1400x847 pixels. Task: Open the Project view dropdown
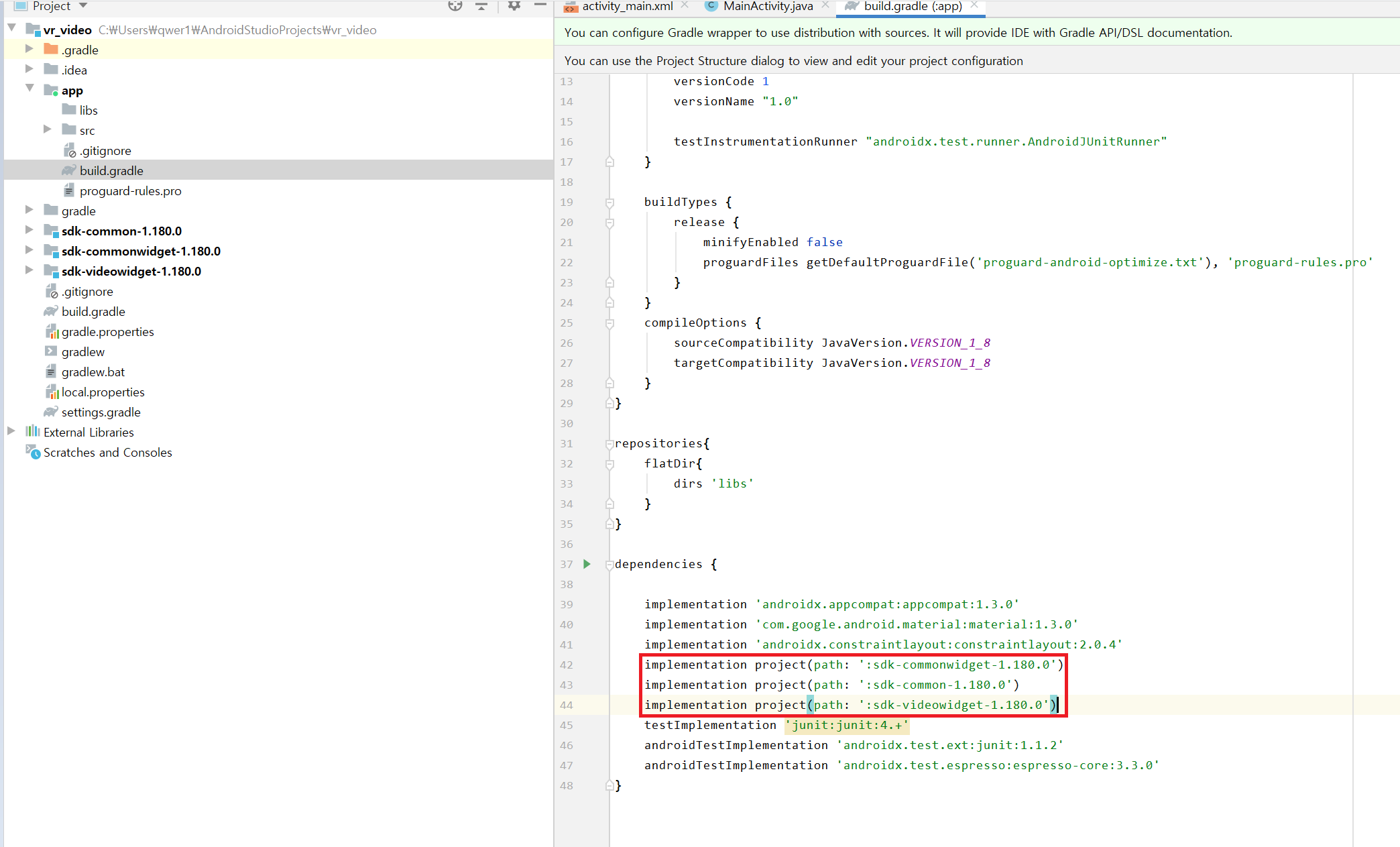click(83, 6)
